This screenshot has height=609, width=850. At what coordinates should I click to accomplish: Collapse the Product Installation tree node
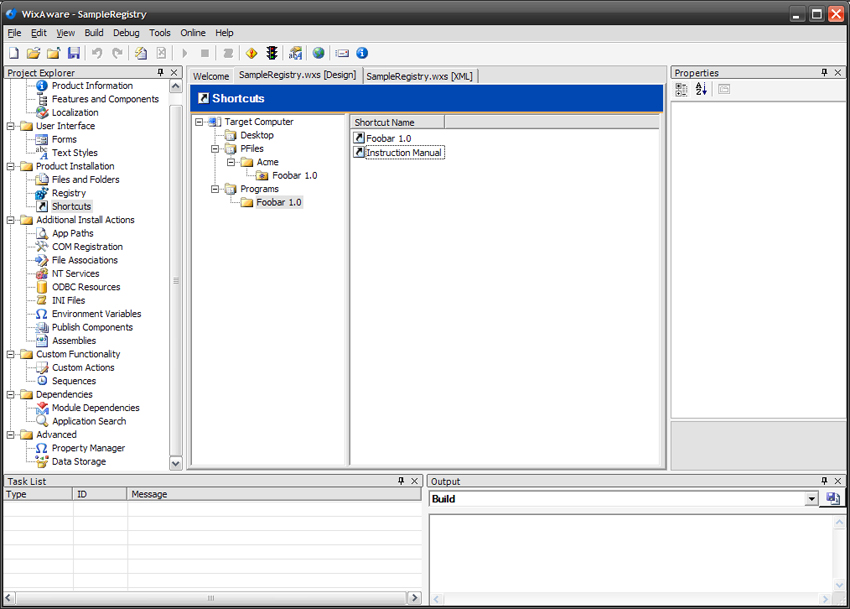[10, 166]
